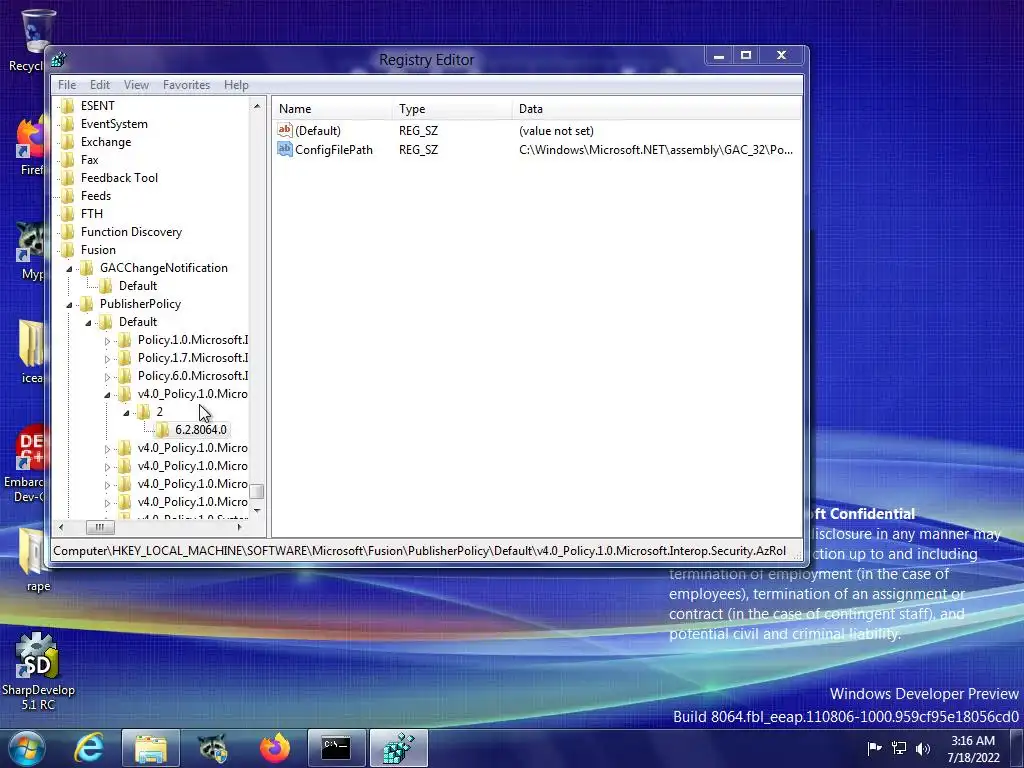Sort by the Data column header
This screenshot has height=768, width=1024.
656,109
